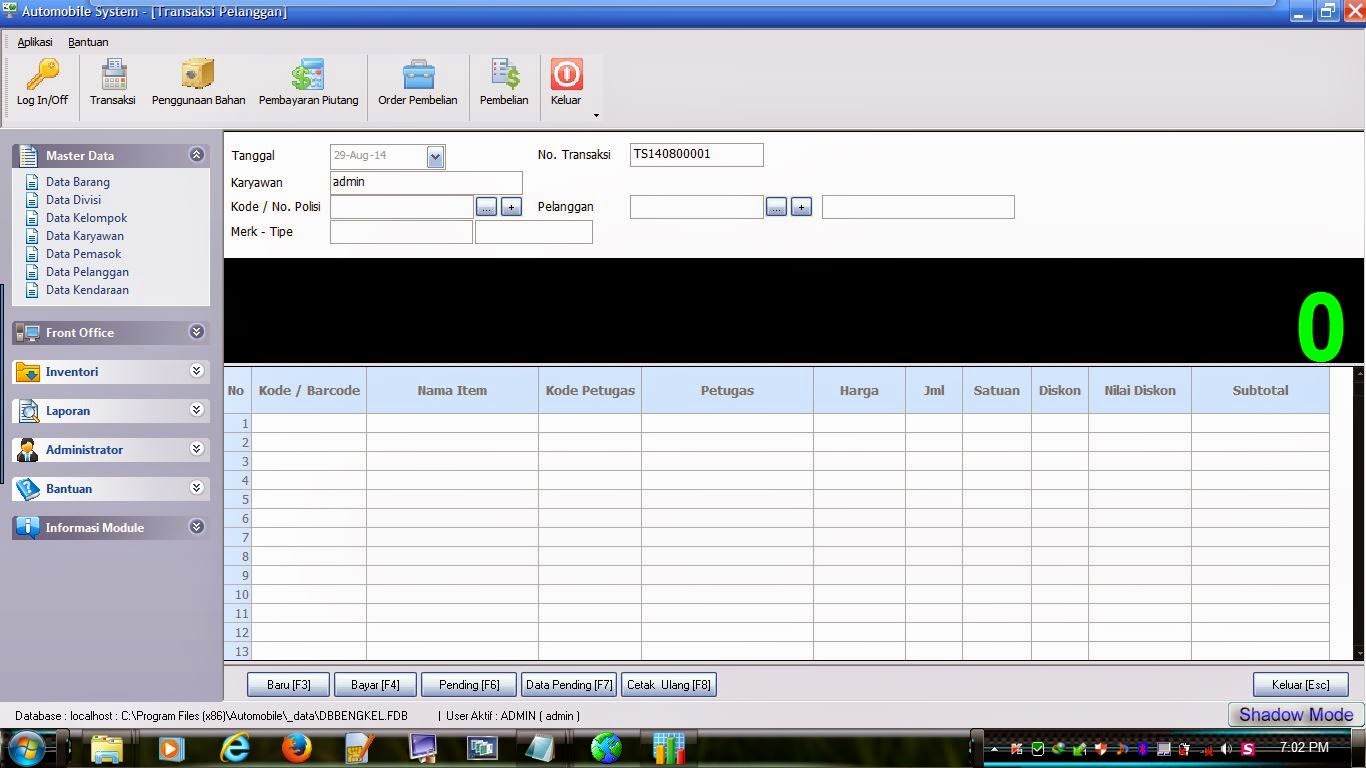The width and height of the screenshot is (1366, 768).
Task: Click the Keluar [Esc] button
Action: (x=1301, y=685)
